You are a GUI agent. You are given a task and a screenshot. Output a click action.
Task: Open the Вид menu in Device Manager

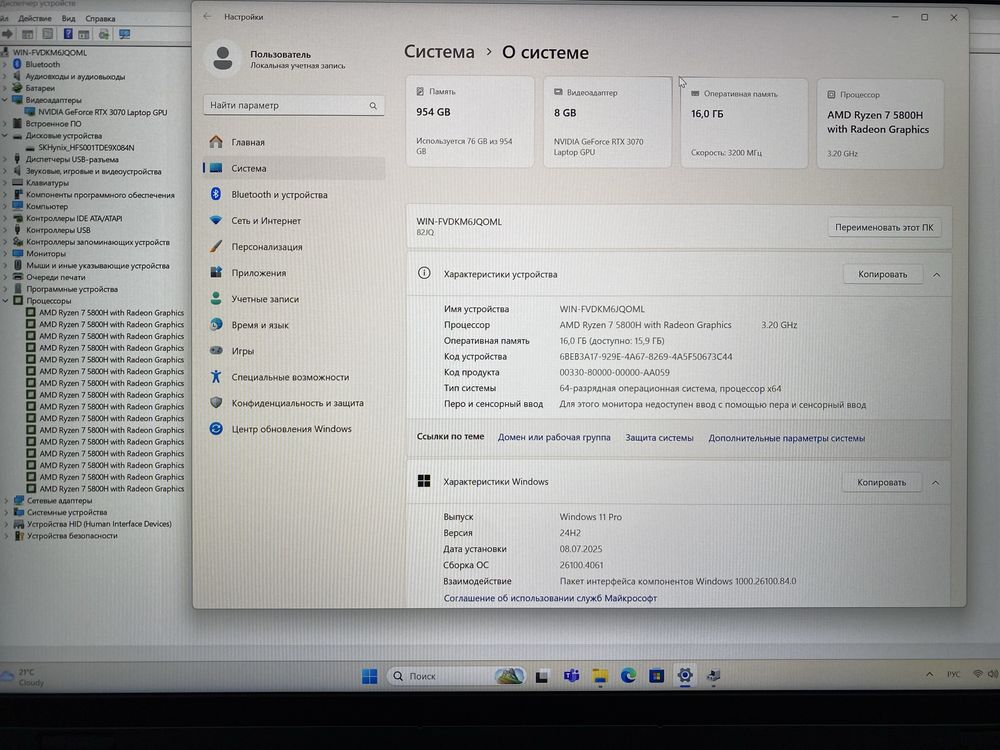point(68,18)
